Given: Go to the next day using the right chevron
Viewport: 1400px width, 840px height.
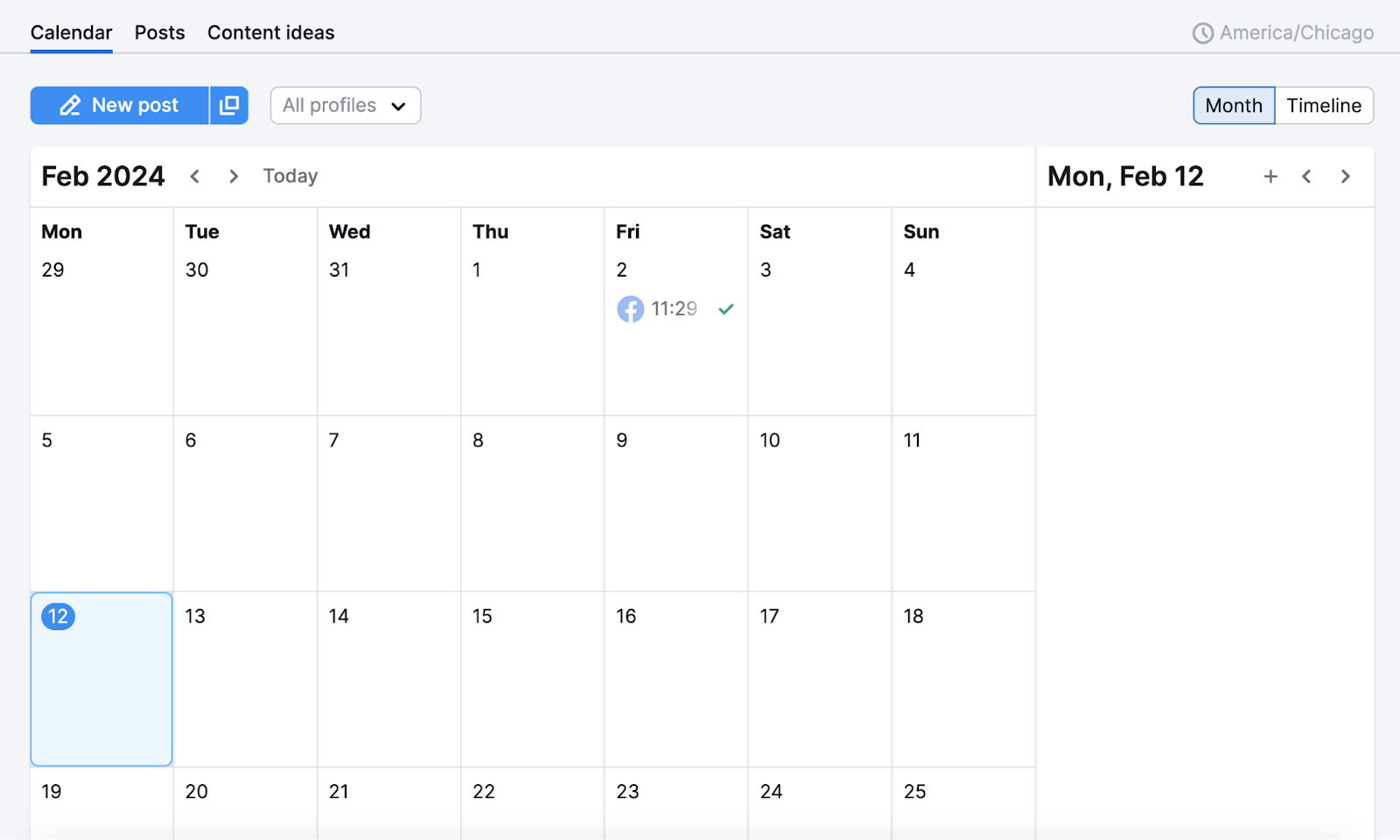Looking at the screenshot, I should 1345,176.
